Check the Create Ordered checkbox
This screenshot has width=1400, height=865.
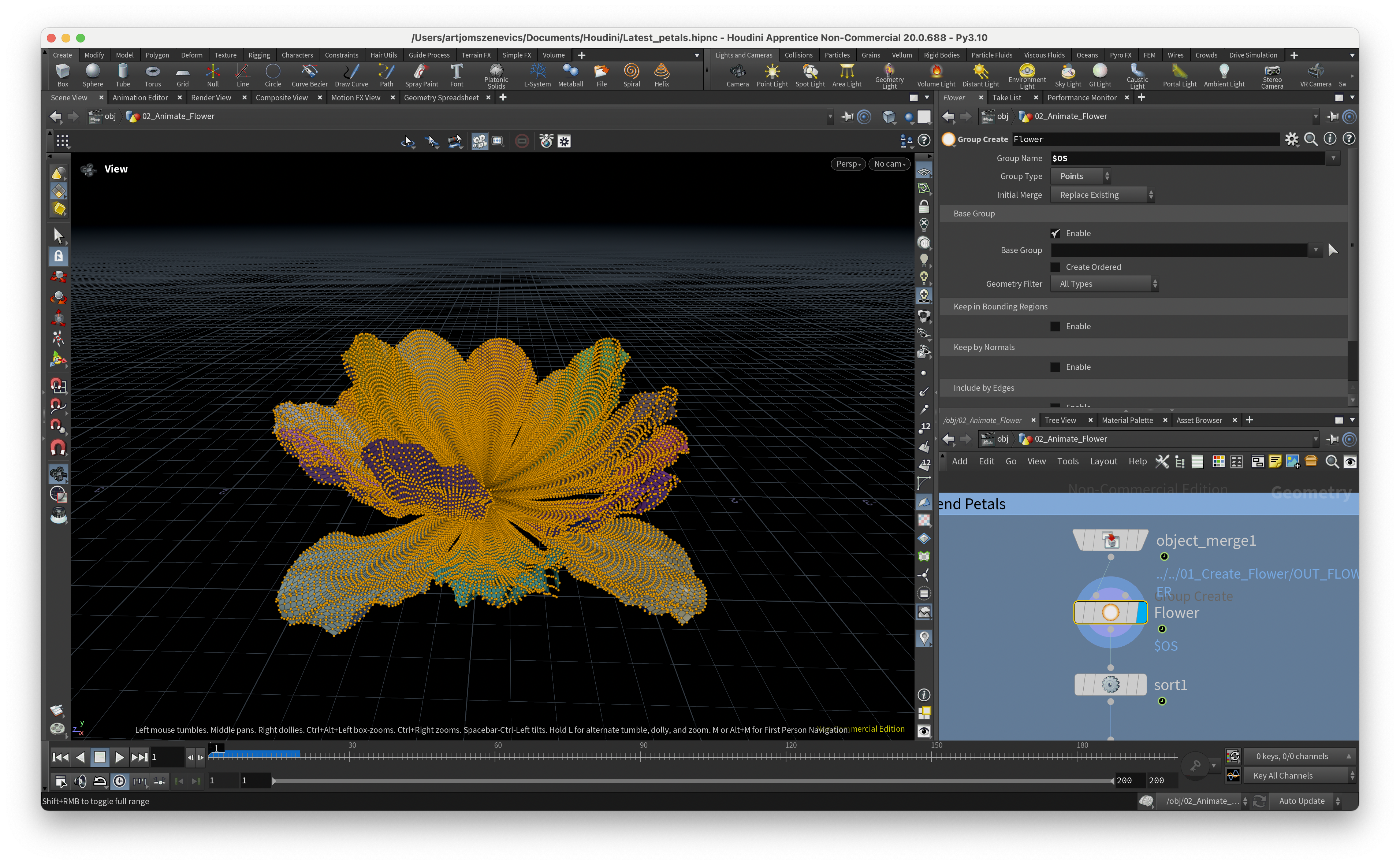[x=1056, y=267]
